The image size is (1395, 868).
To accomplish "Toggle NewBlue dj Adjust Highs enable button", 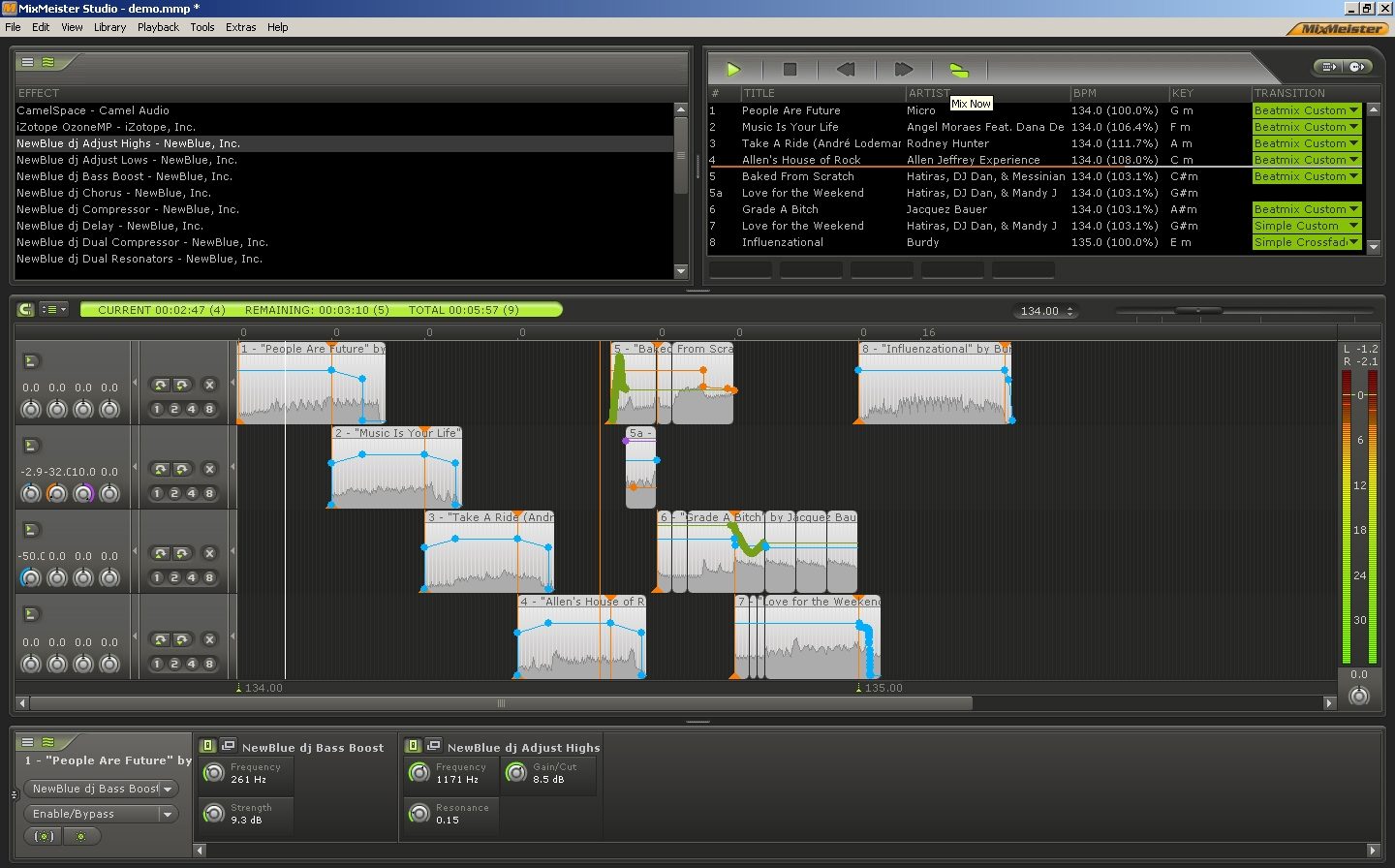I will [x=413, y=745].
